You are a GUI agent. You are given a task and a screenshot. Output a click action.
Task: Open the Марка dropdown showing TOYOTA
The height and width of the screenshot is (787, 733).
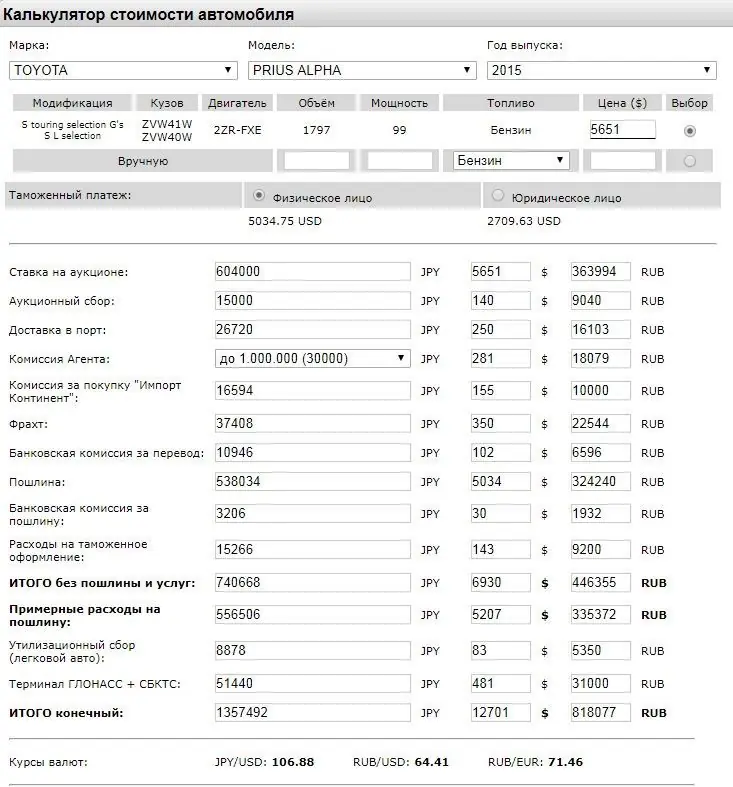(x=123, y=70)
